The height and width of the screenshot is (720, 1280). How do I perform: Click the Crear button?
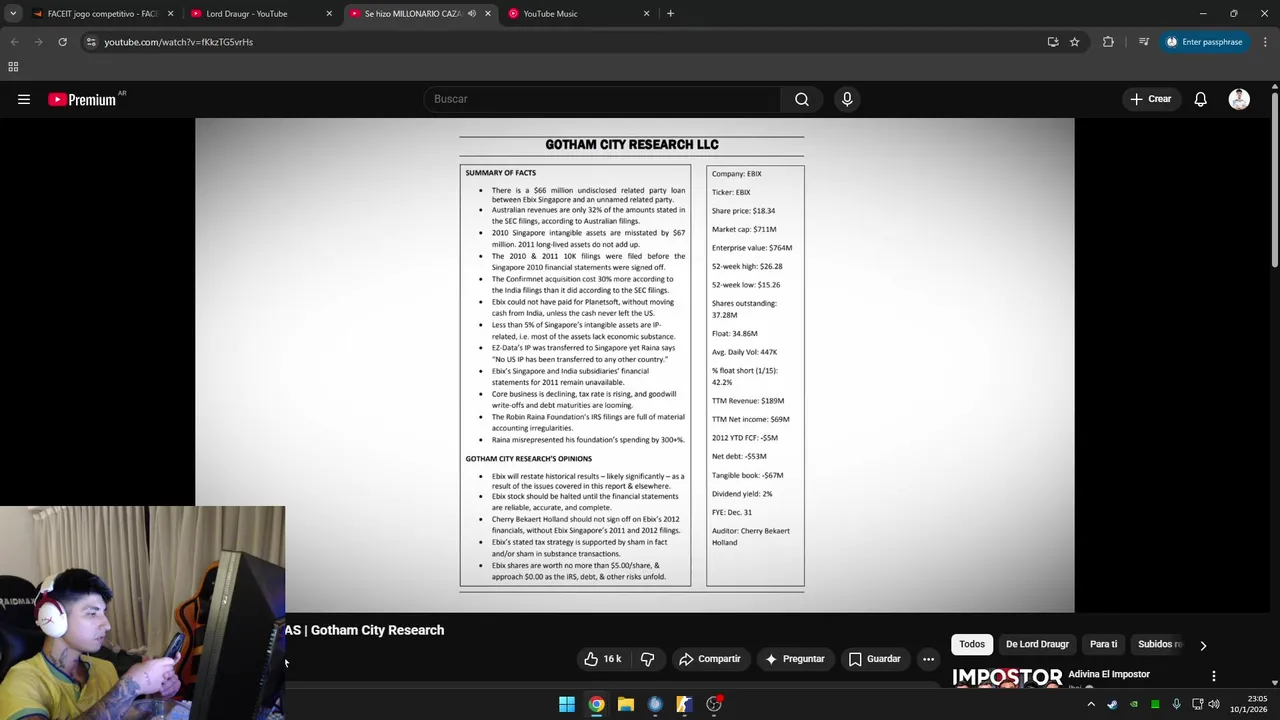tap(1150, 99)
